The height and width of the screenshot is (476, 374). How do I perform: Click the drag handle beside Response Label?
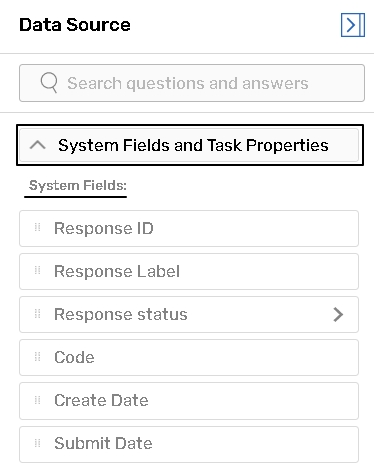click(x=38, y=270)
